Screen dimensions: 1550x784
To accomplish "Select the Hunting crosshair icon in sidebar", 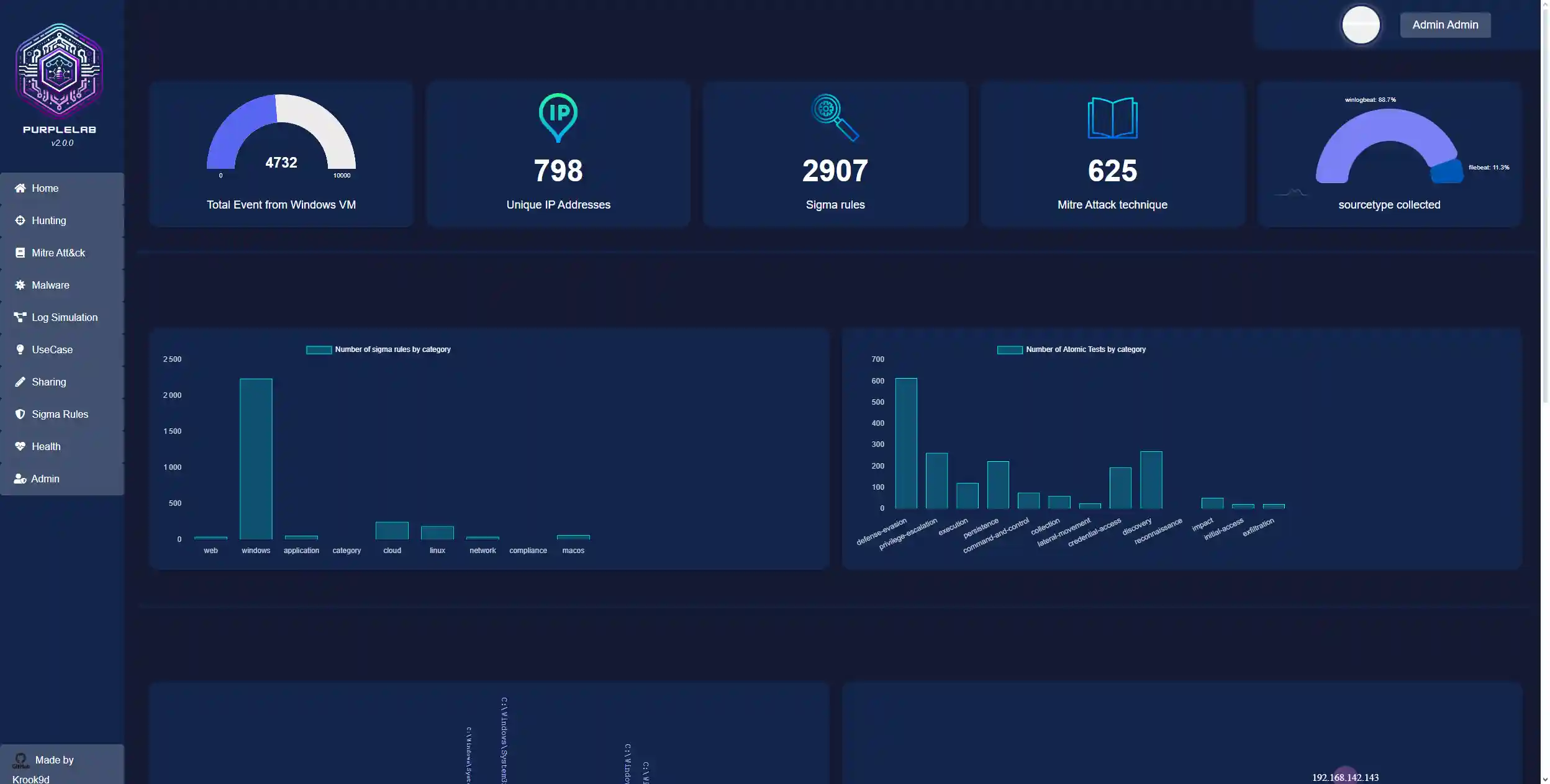I will point(20,221).
